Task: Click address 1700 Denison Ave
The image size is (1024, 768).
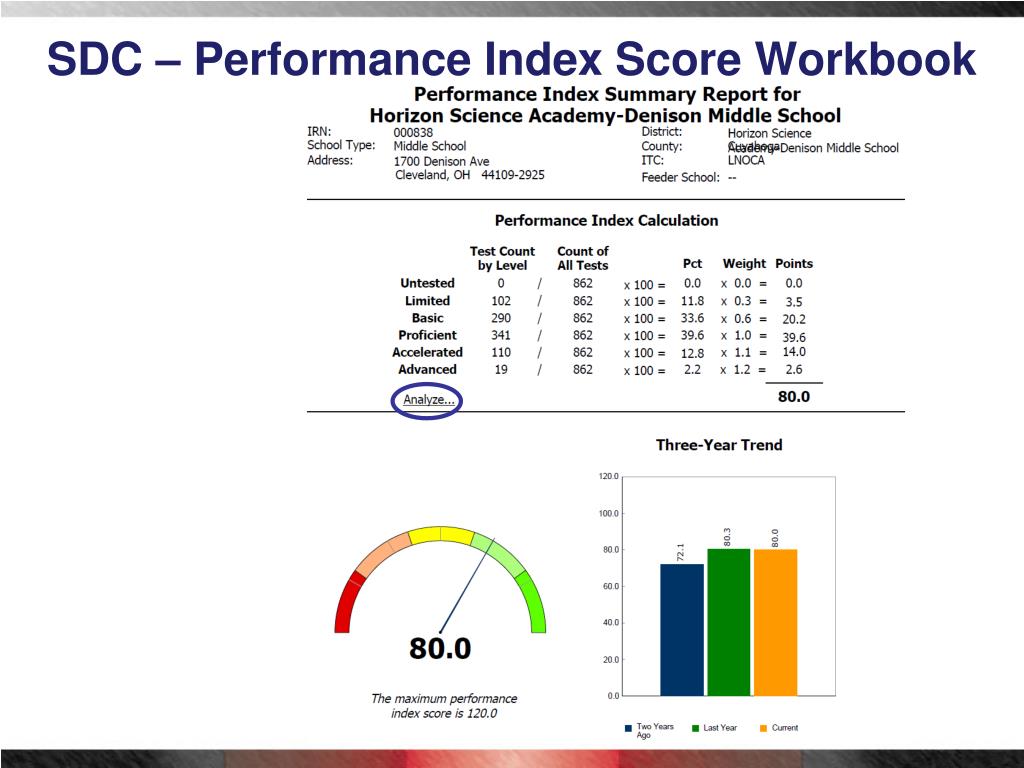Action: 441,161
